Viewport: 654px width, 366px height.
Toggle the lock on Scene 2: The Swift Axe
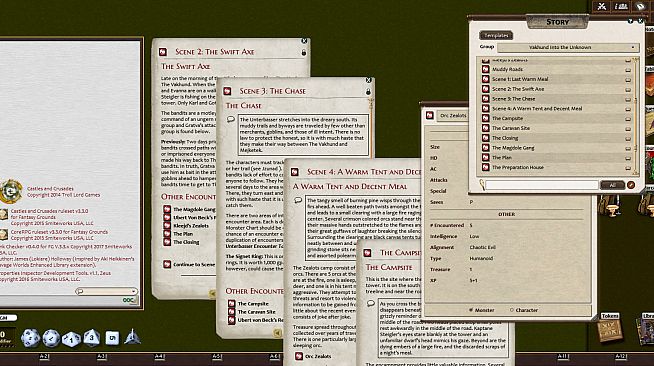[x=304, y=53]
